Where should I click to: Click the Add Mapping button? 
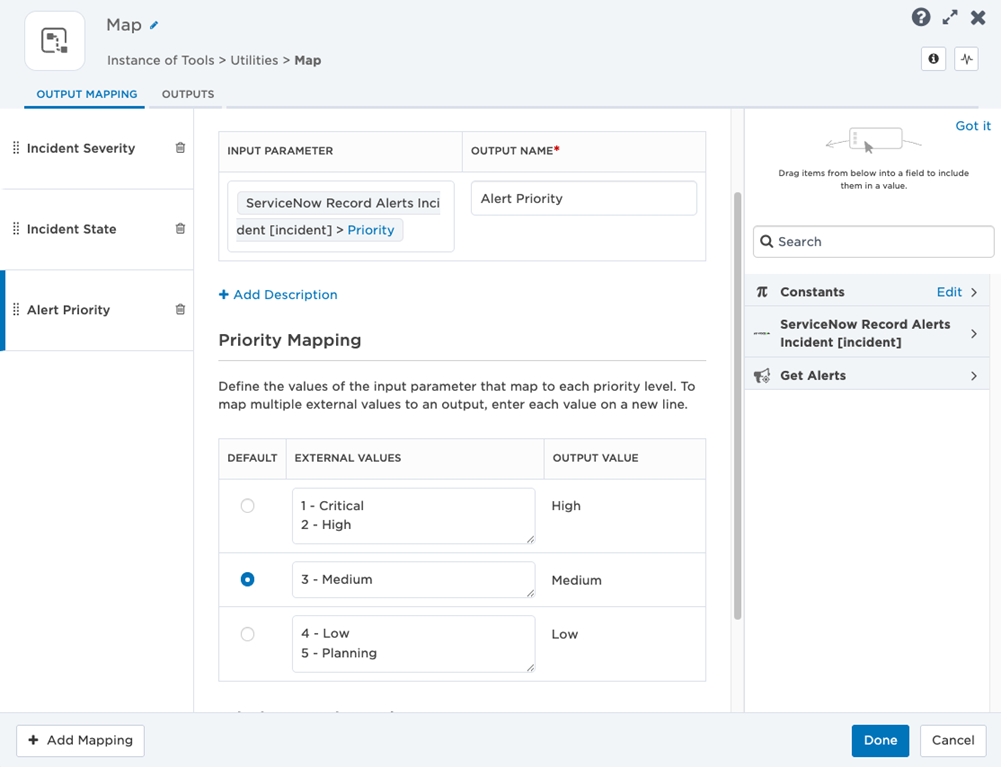click(80, 740)
